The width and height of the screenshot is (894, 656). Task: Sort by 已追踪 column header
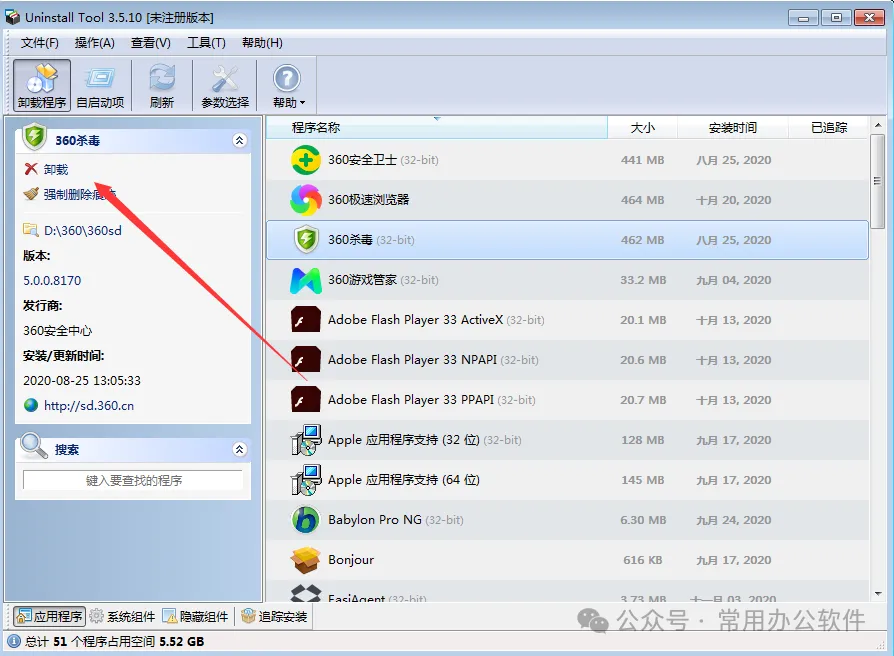pos(829,127)
